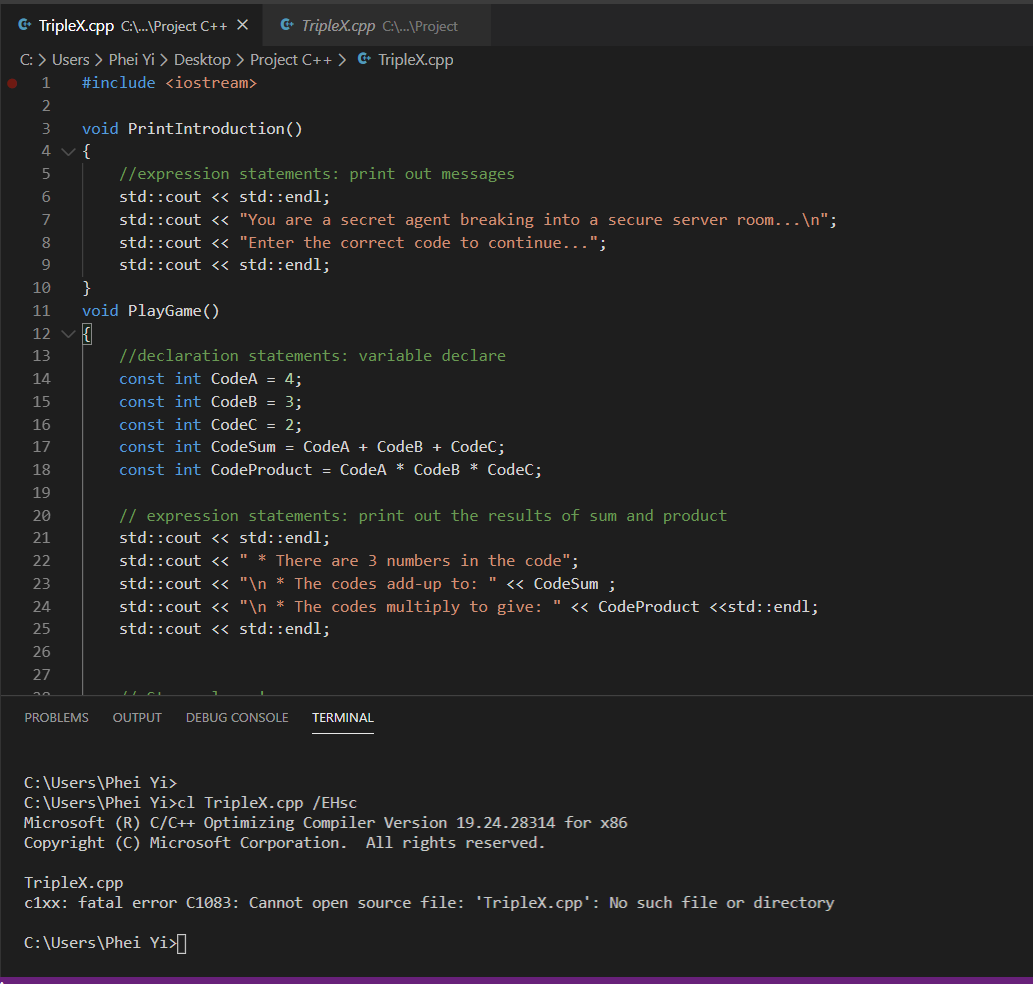Click the TripleX.cpp file name in the breadcrumb
1033x984 pixels.
point(415,60)
